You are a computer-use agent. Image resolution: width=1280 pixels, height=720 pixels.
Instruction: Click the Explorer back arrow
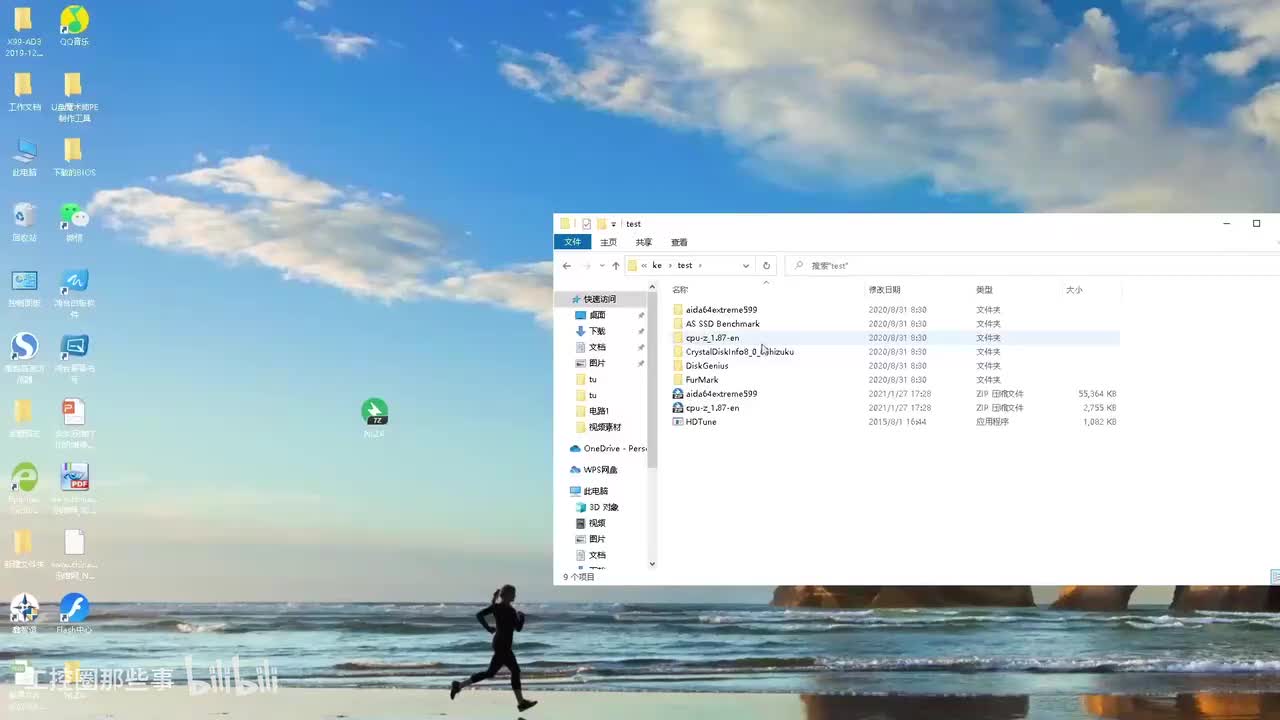tap(567, 266)
